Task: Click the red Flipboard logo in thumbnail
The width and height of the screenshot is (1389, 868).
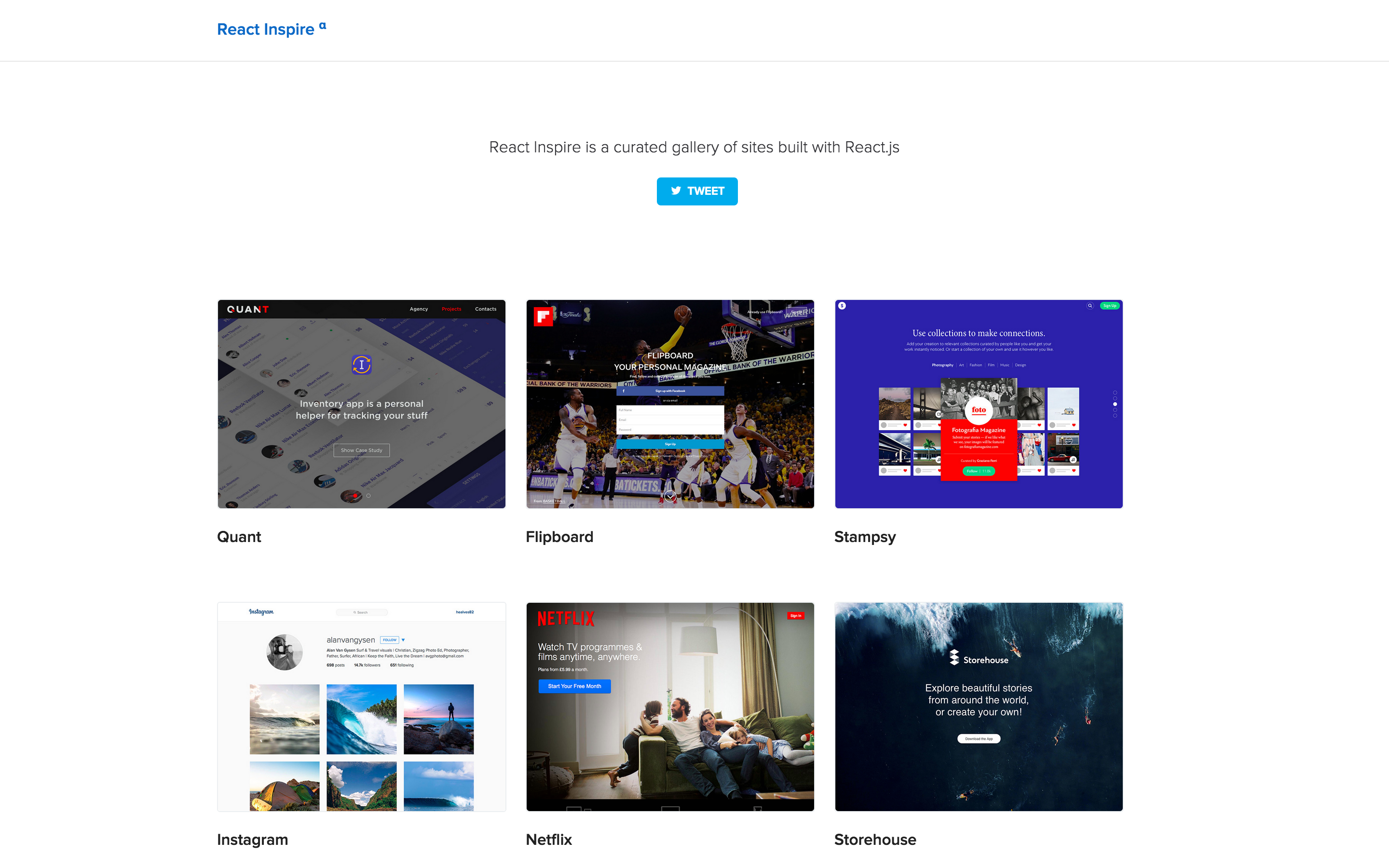Action: coord(543,316)
